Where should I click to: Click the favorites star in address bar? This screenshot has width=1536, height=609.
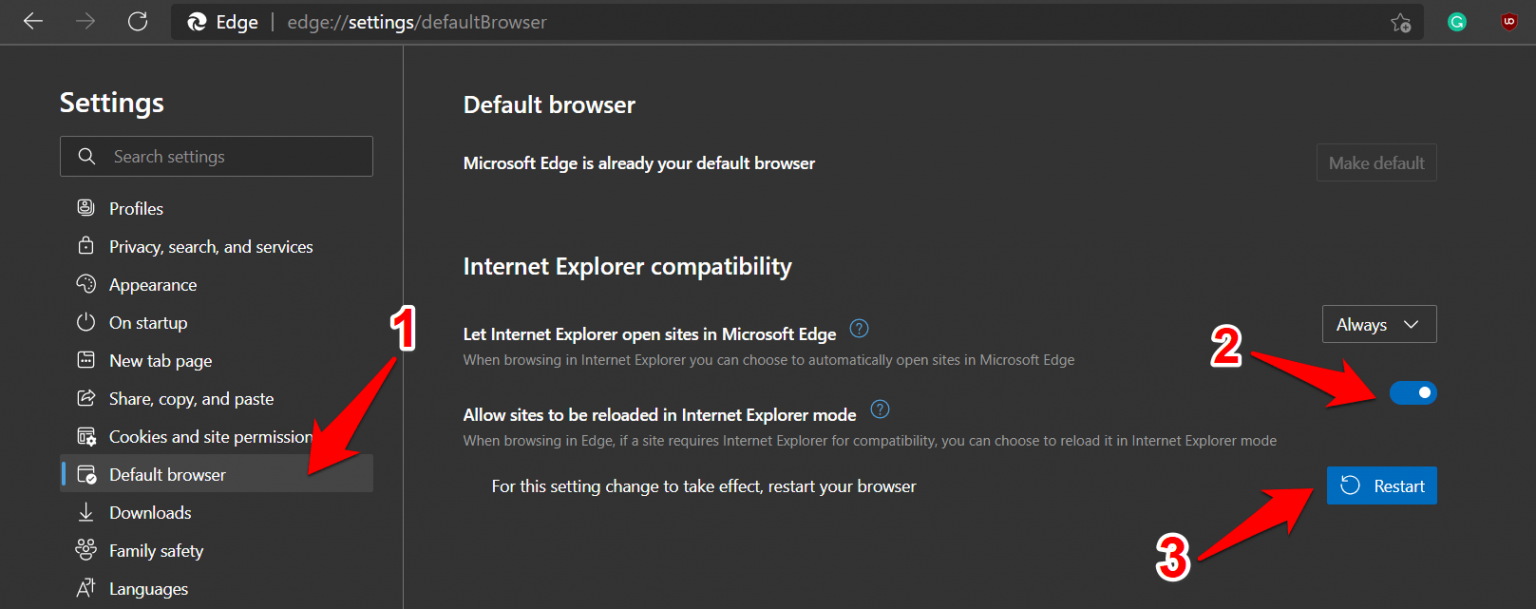pos(1400,21)
